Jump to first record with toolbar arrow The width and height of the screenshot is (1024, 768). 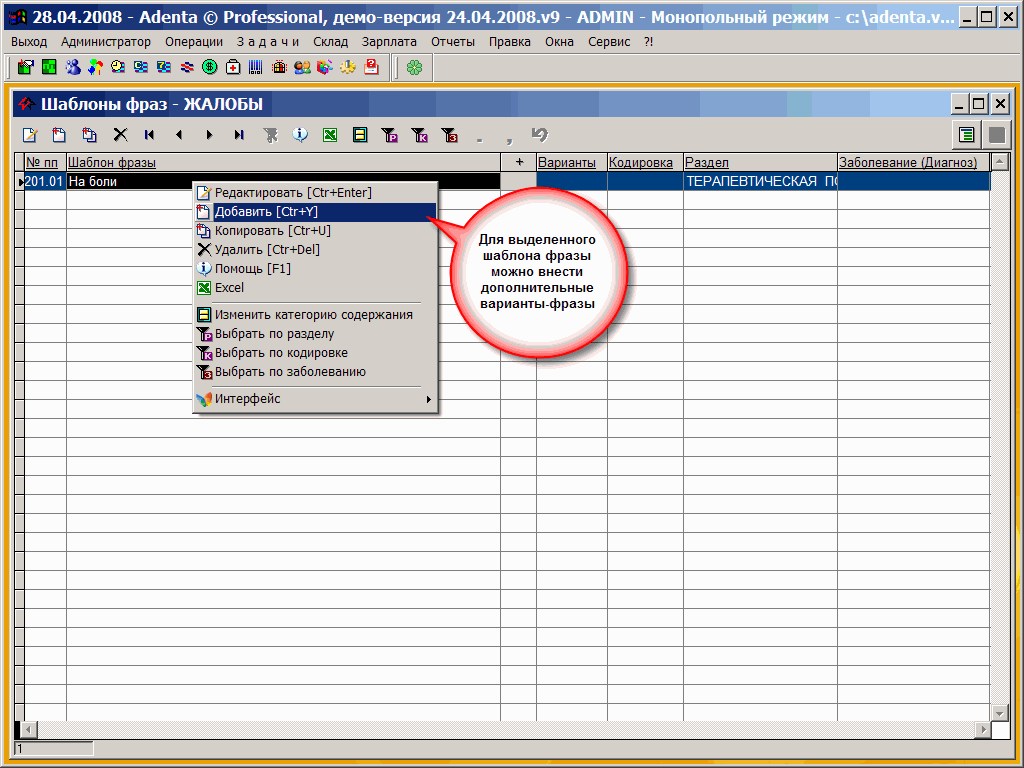149,134
